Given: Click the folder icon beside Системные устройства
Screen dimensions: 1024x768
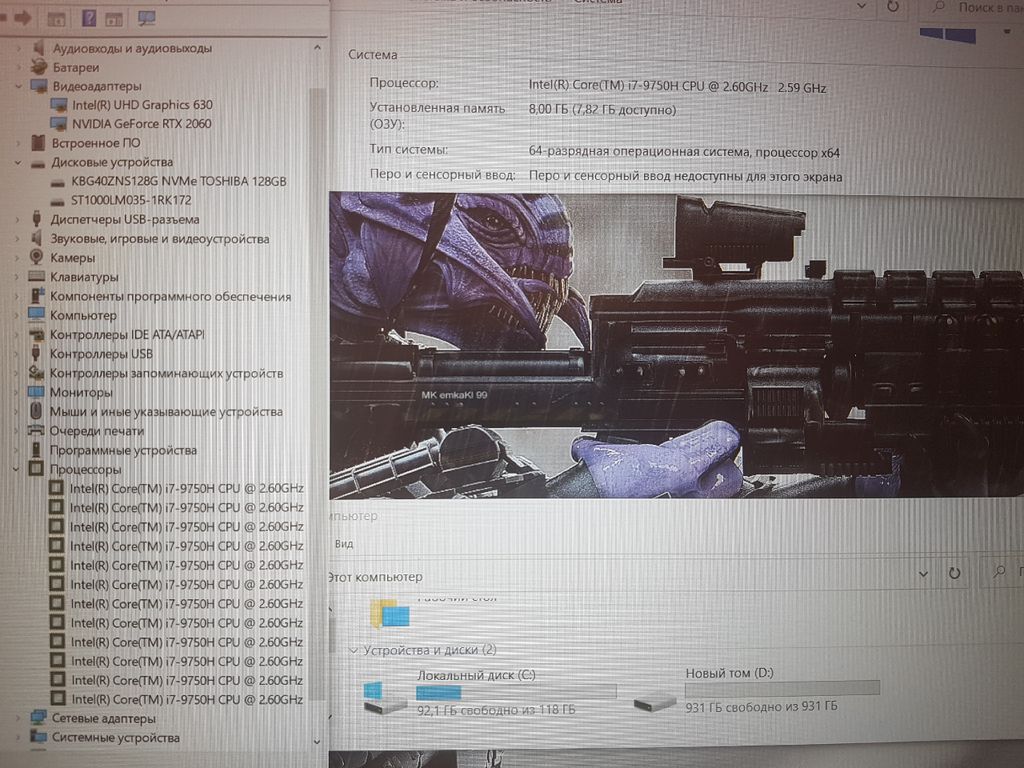Looking at the screenshot, I should [39, 737].
